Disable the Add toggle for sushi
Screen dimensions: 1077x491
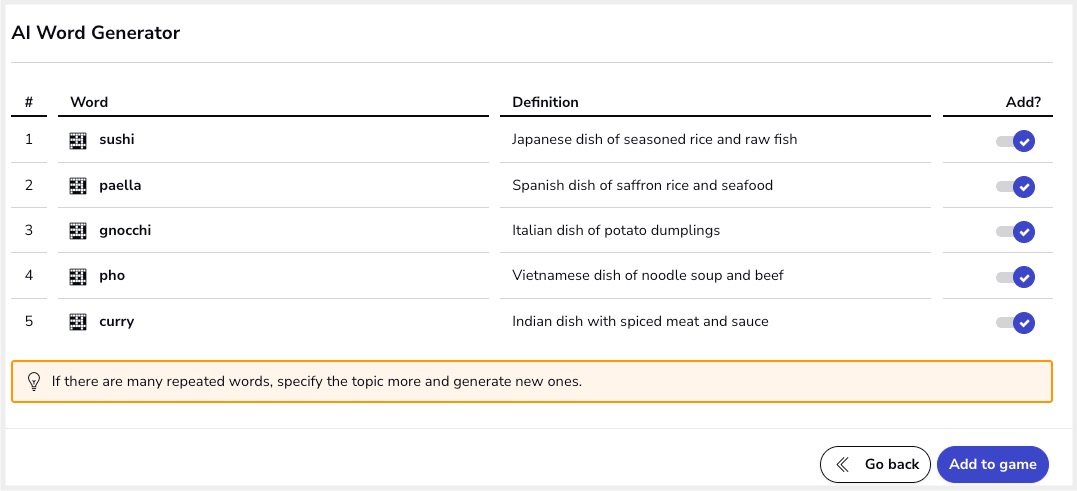point(1015,141)
